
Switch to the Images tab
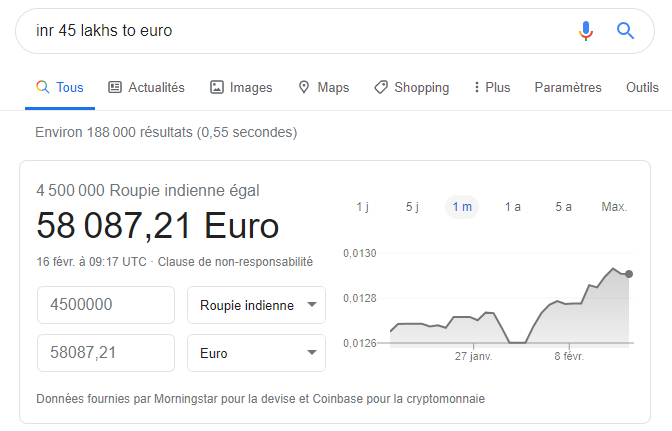tap(241, 88)
